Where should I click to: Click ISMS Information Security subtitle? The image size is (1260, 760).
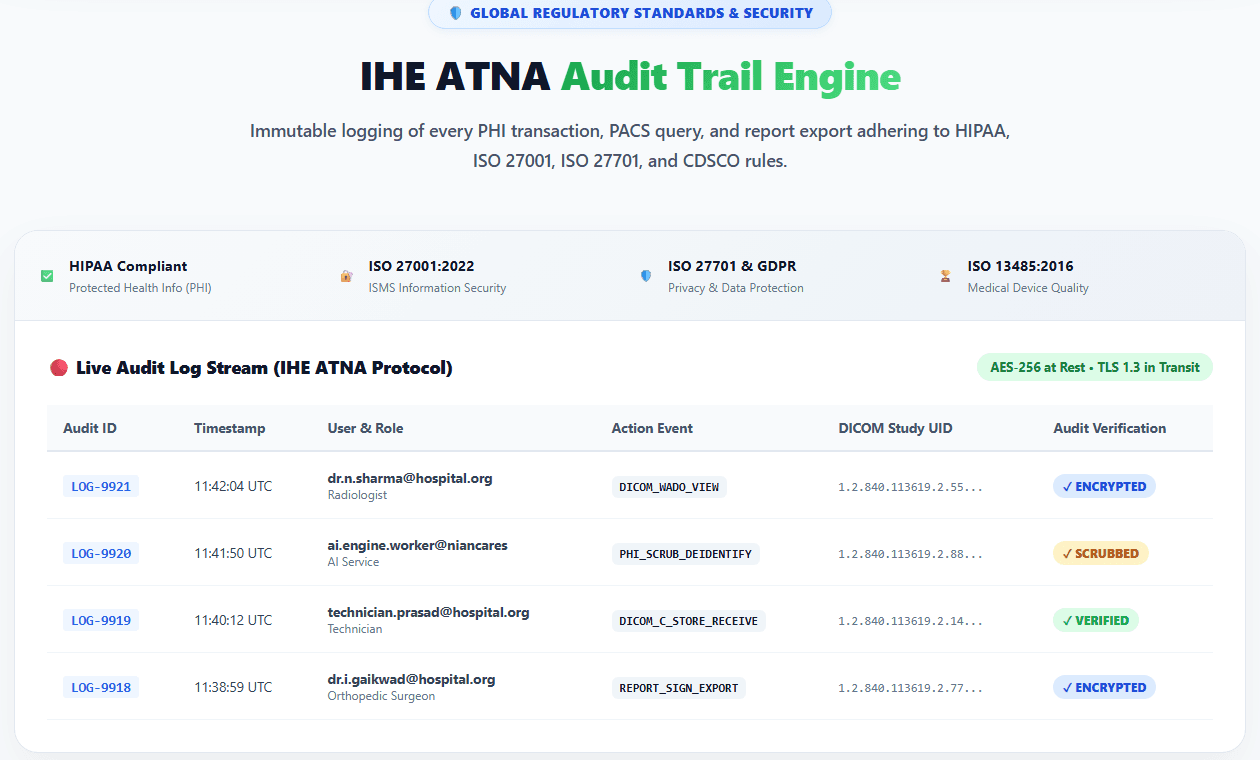pyautogui.click(x=437, y=288)
